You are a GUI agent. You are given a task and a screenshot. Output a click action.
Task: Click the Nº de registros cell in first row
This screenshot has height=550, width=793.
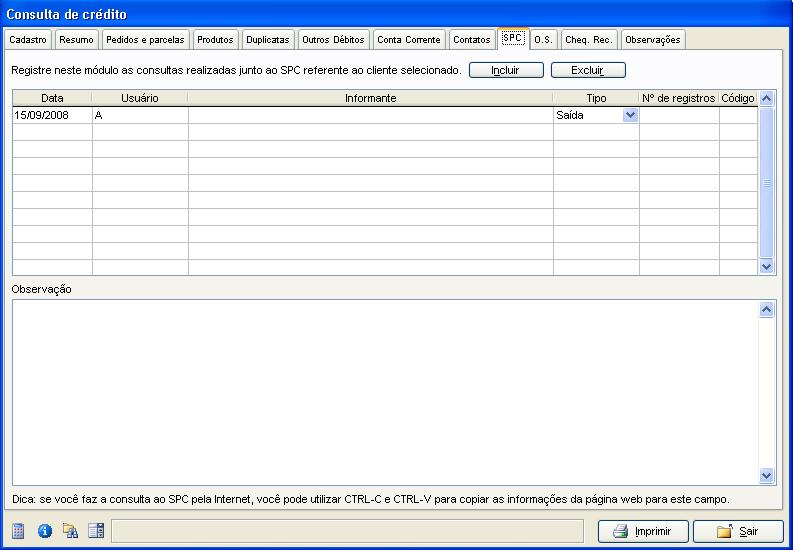679,115
